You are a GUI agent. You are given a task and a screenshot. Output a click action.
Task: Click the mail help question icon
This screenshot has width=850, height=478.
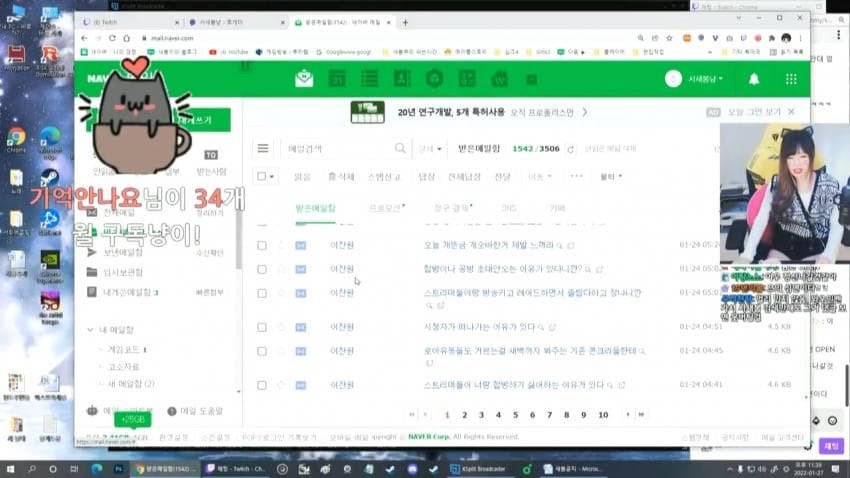point(172,411)
